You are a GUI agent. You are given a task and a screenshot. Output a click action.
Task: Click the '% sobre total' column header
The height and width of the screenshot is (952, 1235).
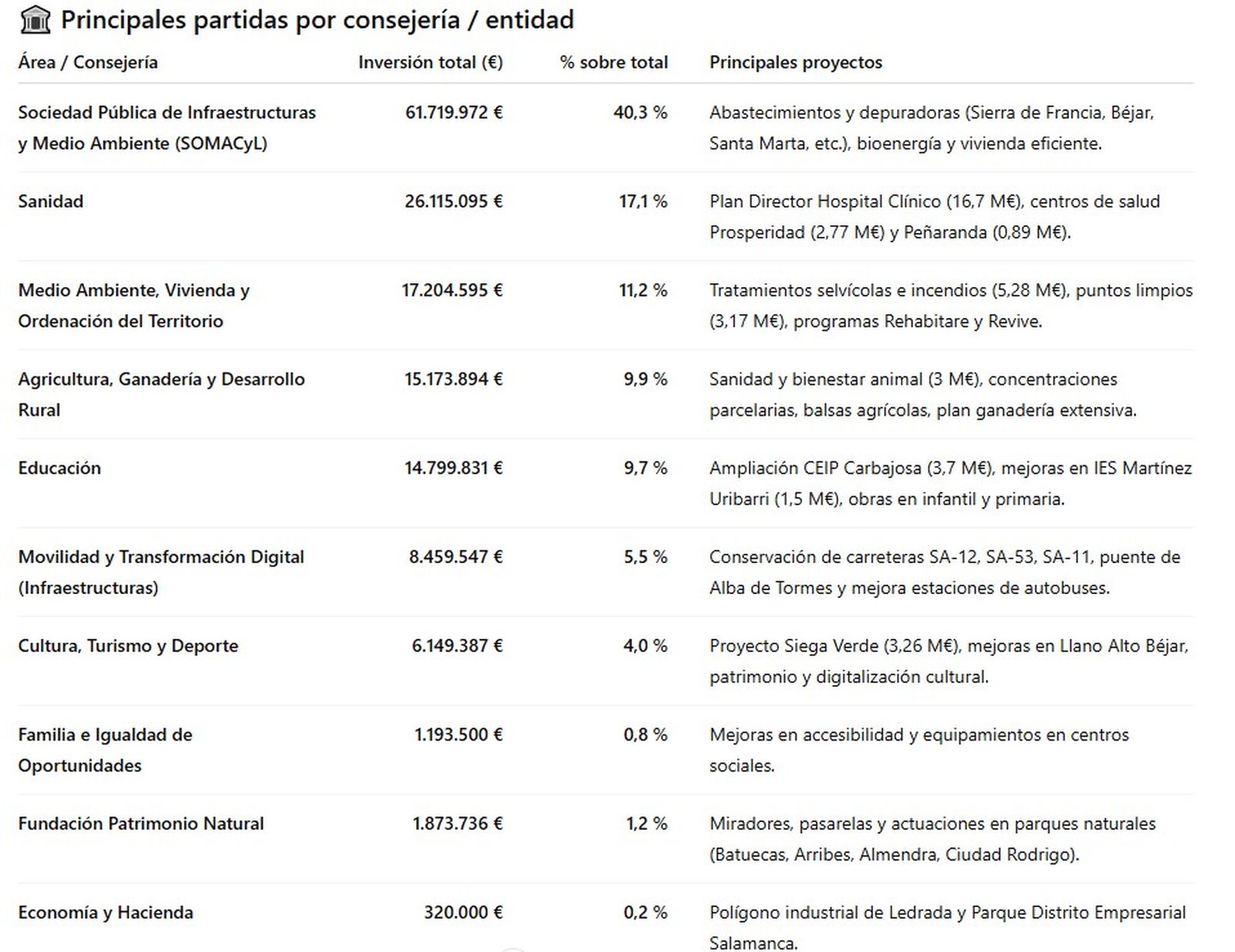point(614,62)
